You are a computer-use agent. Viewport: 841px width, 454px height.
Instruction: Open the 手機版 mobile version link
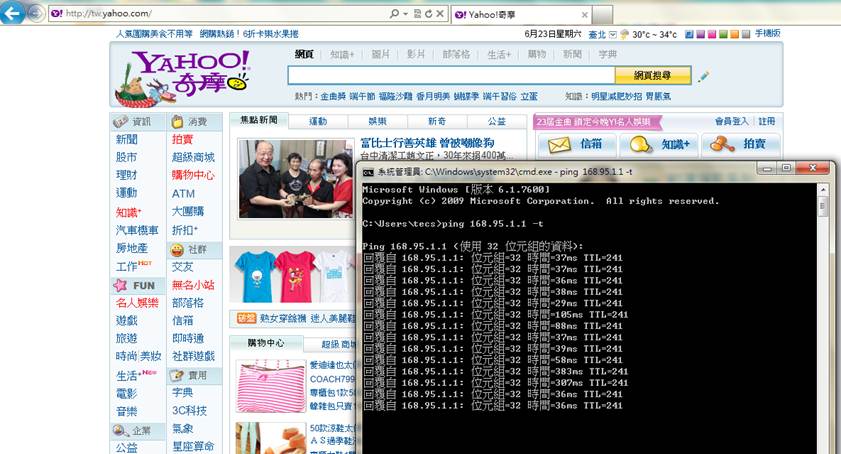pos(768,33)
